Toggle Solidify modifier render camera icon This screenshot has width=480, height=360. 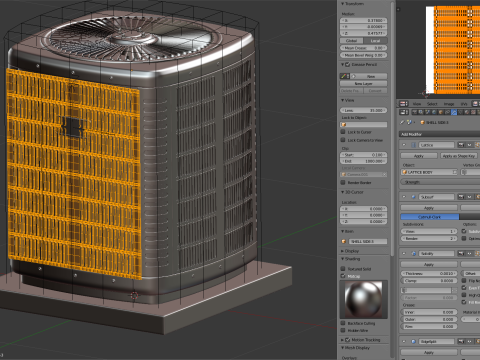(461, 254)
